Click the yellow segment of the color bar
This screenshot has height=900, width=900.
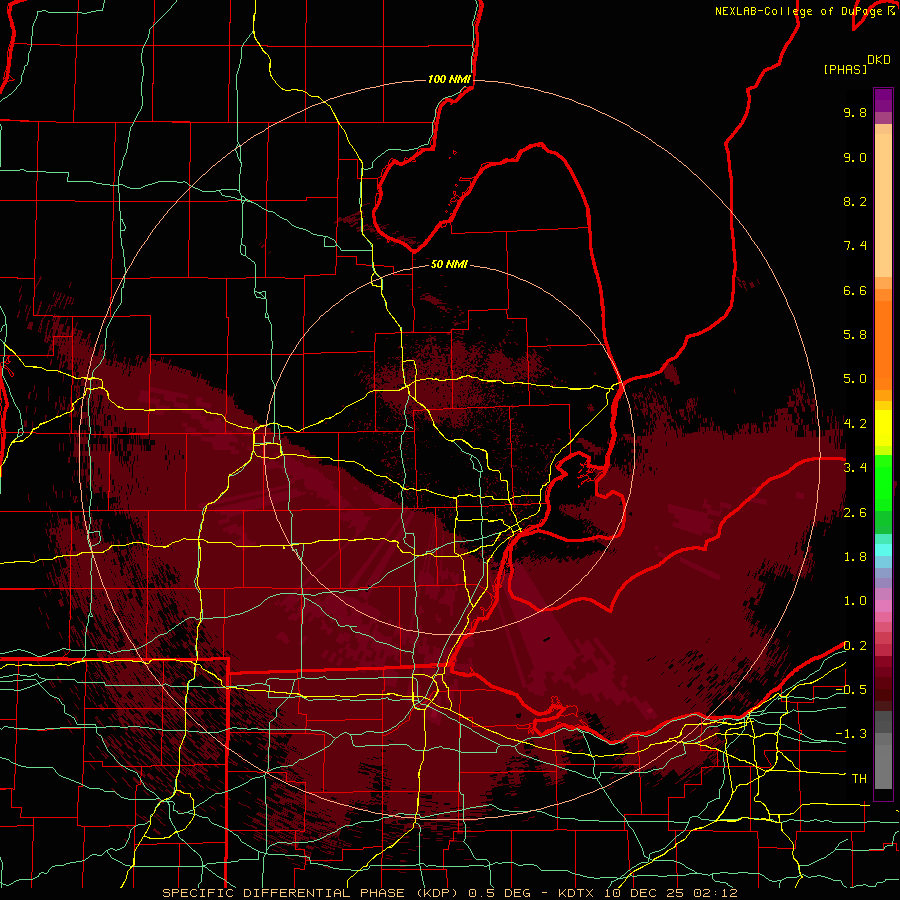click(883, 428)
